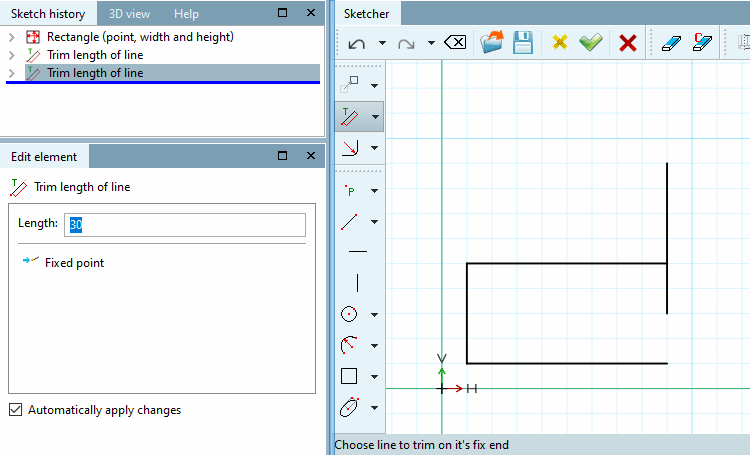Click the green checkmark accept icon
The width and height of the screenshot is (750, 455).
(x=591, y=43)
